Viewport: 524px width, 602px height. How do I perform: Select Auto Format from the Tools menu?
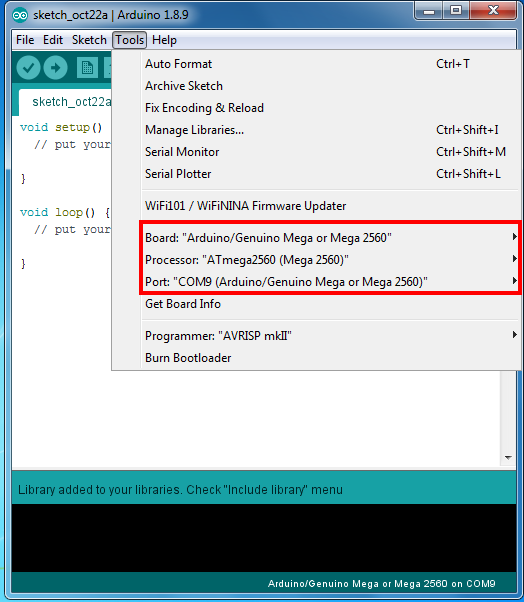click(331, 64)
